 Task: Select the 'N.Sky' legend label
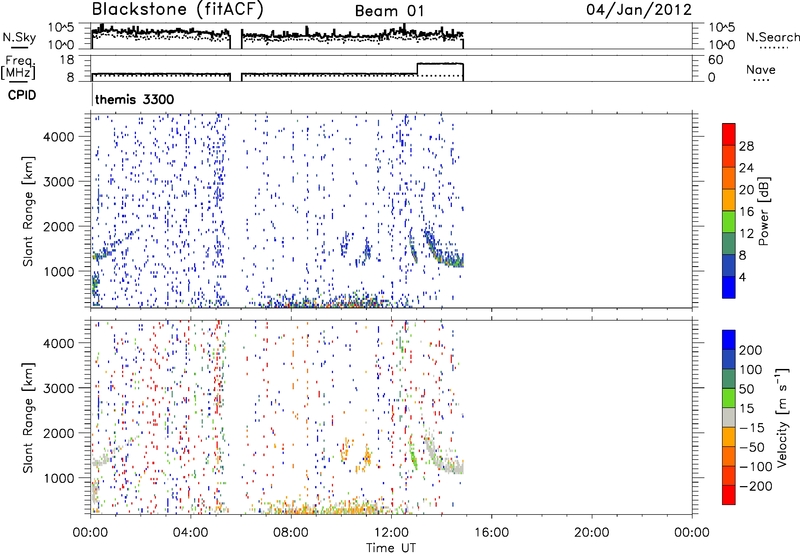(x=19, y=37)
